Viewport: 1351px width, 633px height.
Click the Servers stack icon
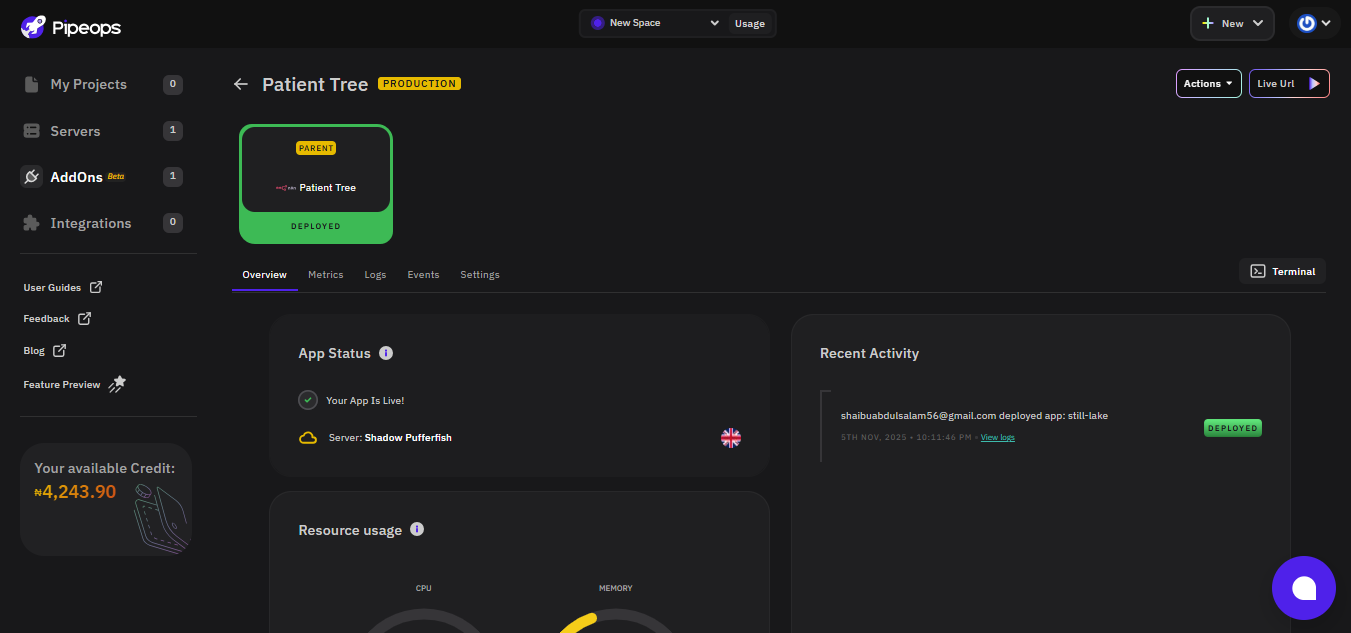tap(31, 131)
